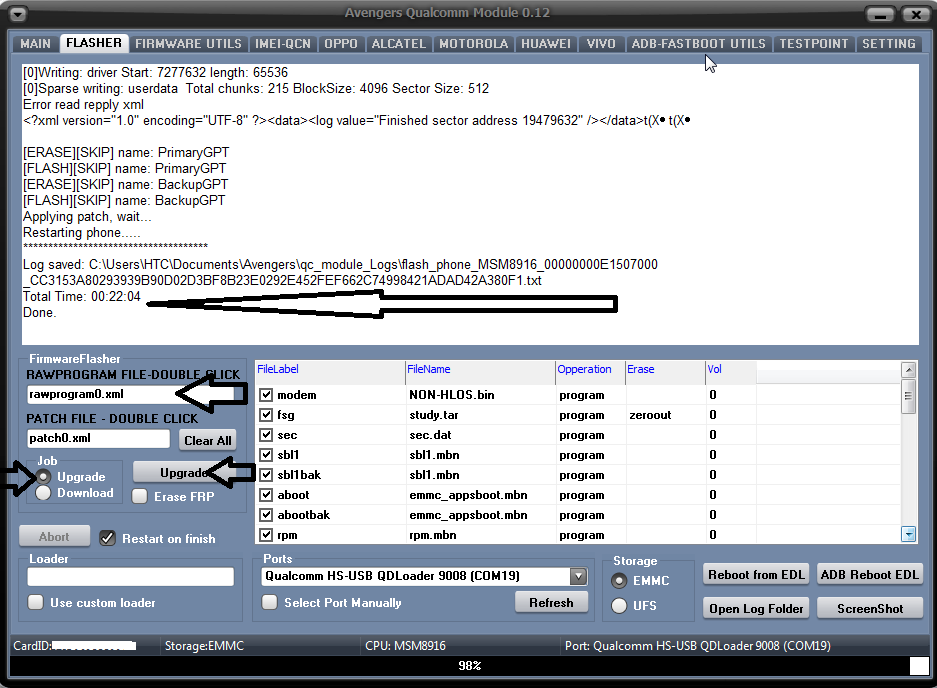Open the HUAWEI tab
The width and height of the screenshot is (937, 688).
[546, 44]
